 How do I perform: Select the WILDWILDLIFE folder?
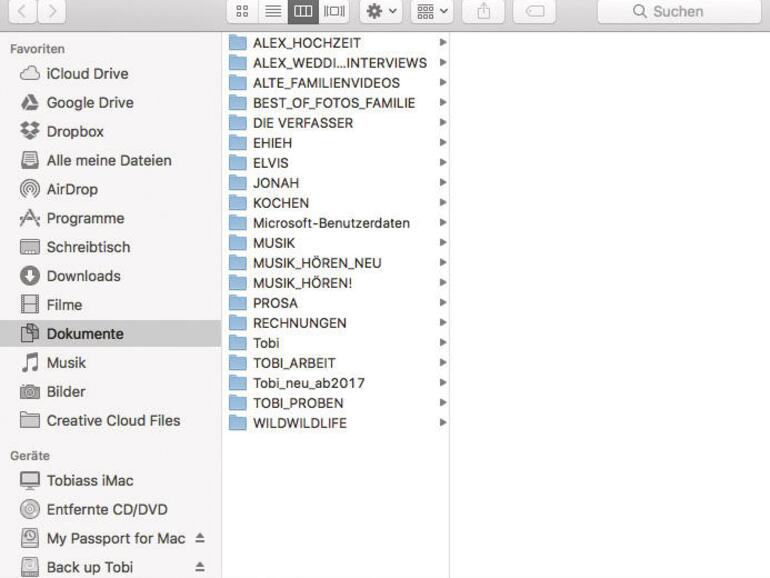(336, 423)
